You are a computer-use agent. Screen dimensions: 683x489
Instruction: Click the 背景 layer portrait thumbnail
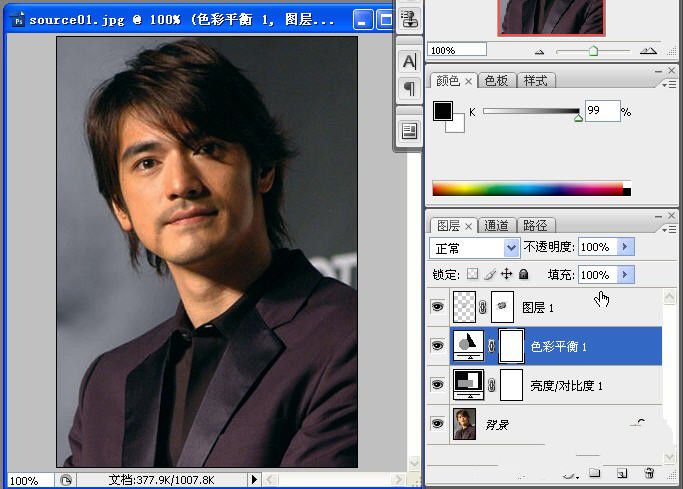pos(464,424)
